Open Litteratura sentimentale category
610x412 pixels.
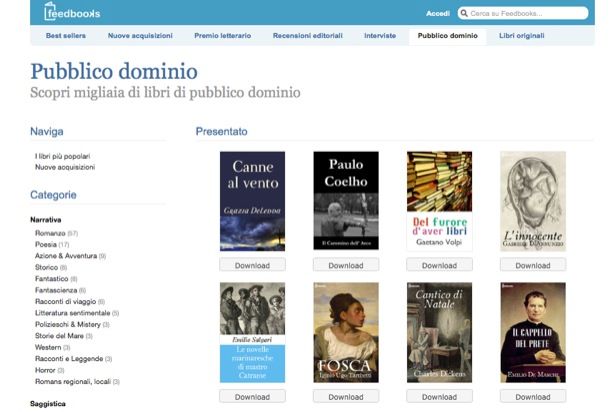pos(73,313)
